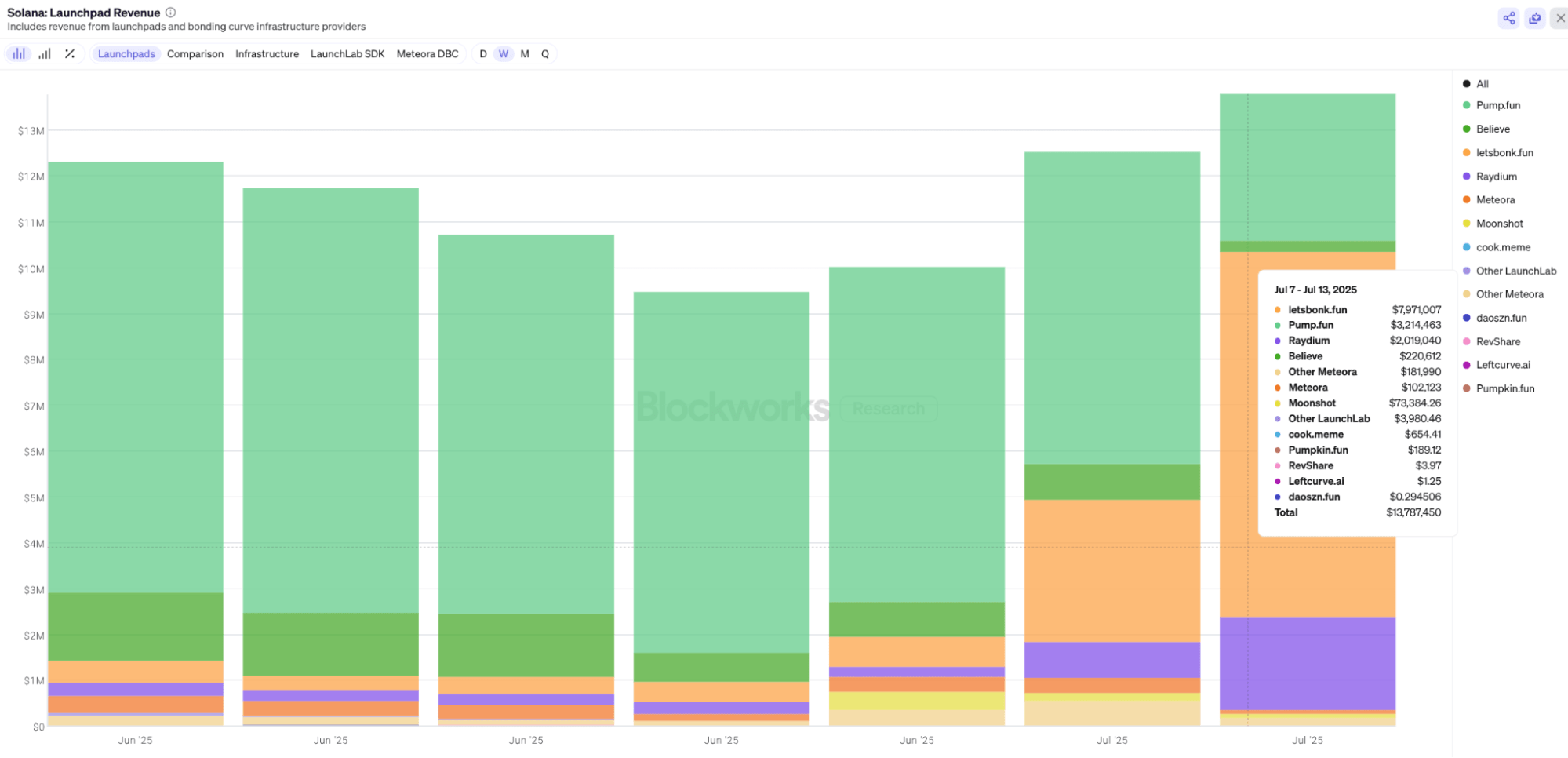Image resolution: width=1568 pixels, height=758 pixels.
Task: Click the tooltip Moonshot value $73,384.26
Action: (x=1415, y=403)
